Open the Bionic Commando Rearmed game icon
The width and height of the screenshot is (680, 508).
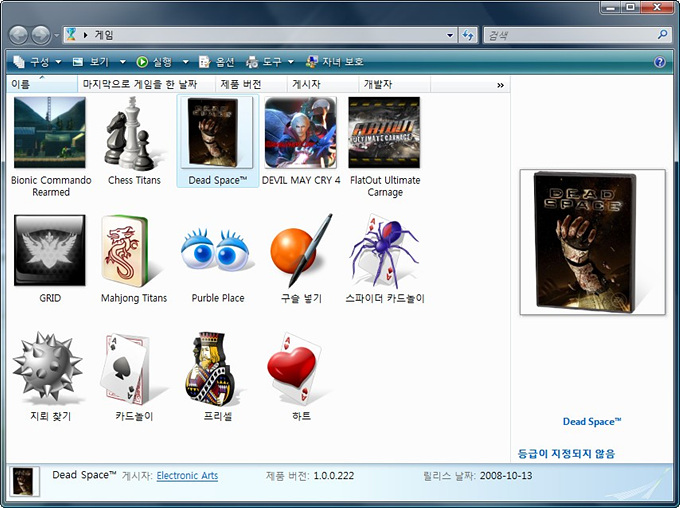click(x=49, y=132)
